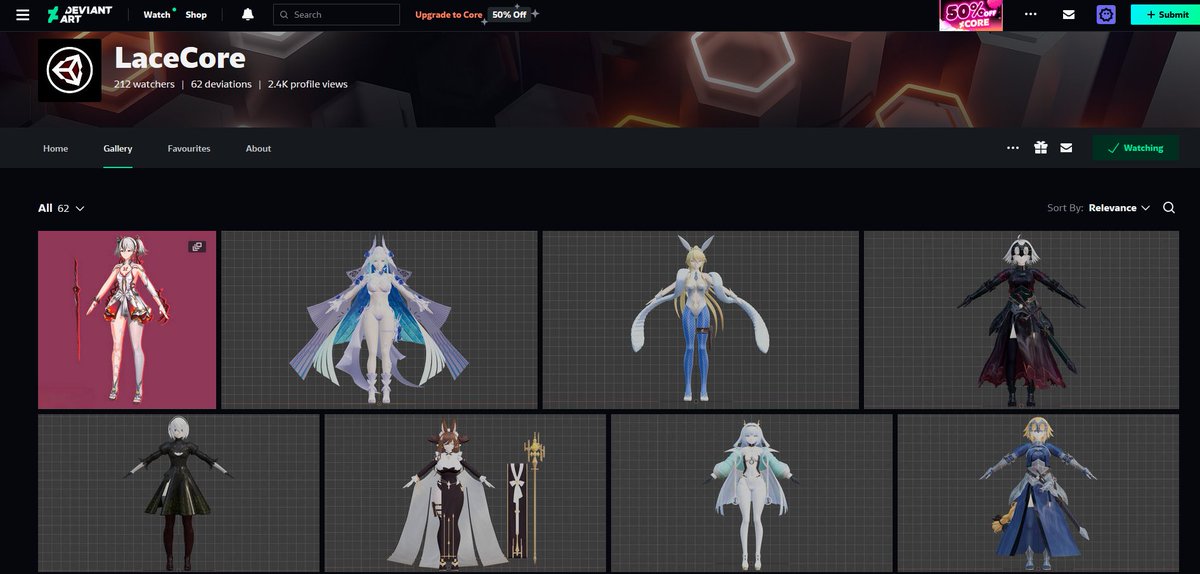Switch to the Home tab

pyautogui.click(x=56, y=148)
